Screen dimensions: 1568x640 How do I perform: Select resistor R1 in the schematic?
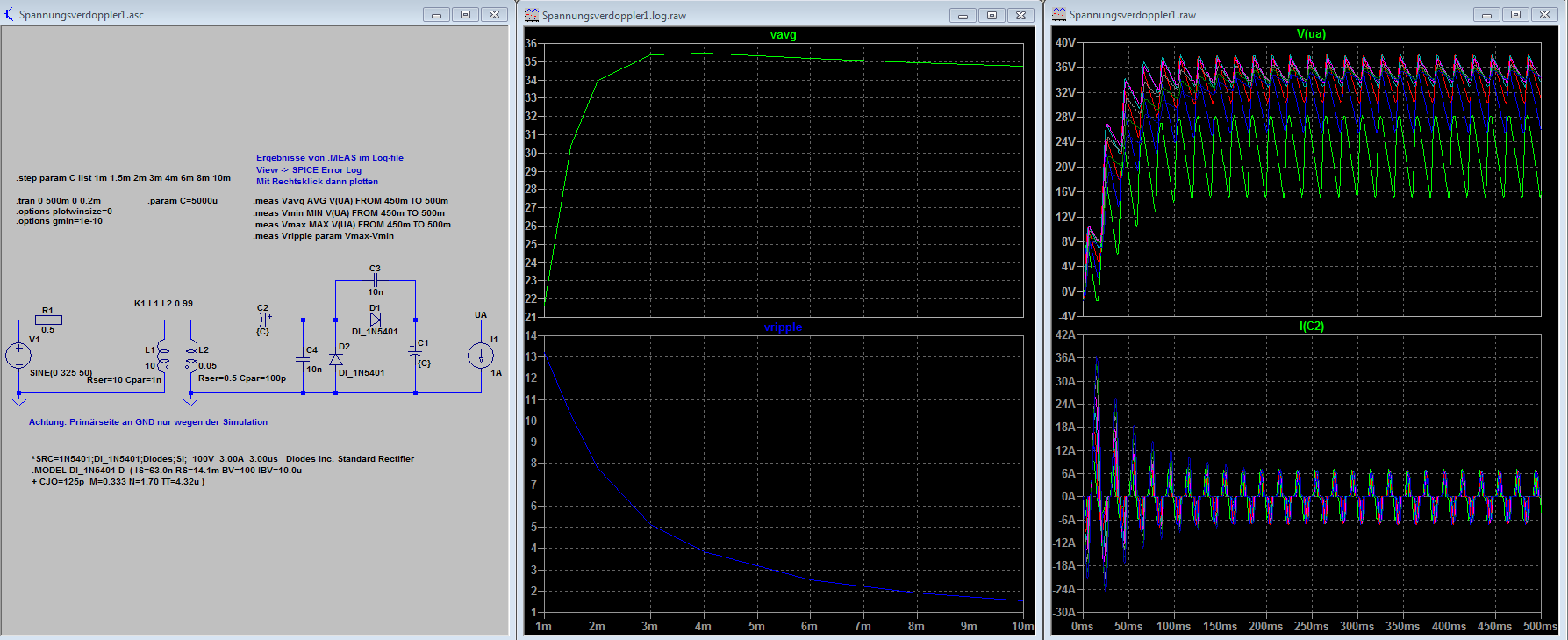click(x=48, y=320)
